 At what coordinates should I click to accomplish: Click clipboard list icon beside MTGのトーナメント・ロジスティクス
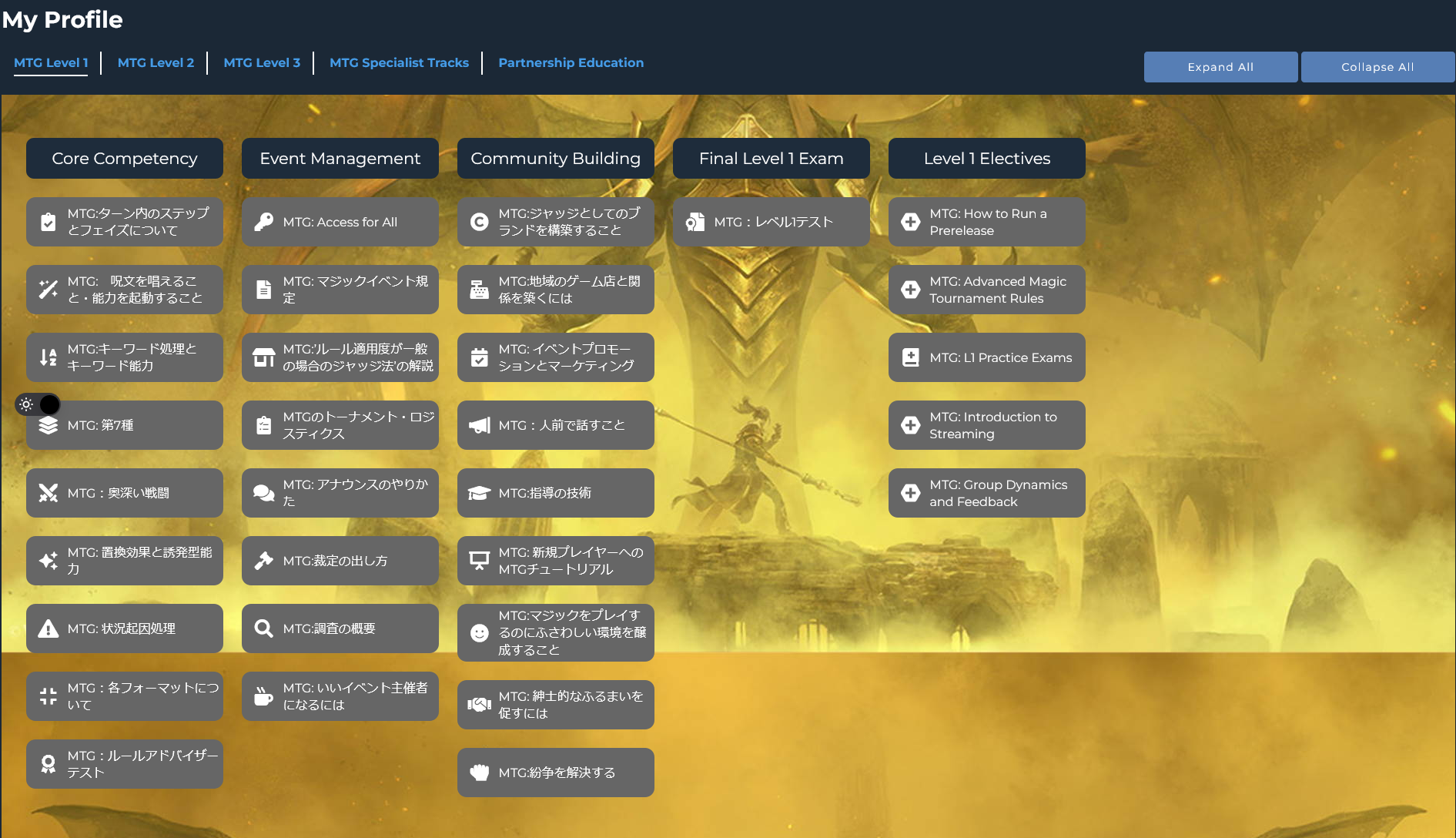[263, 425]
